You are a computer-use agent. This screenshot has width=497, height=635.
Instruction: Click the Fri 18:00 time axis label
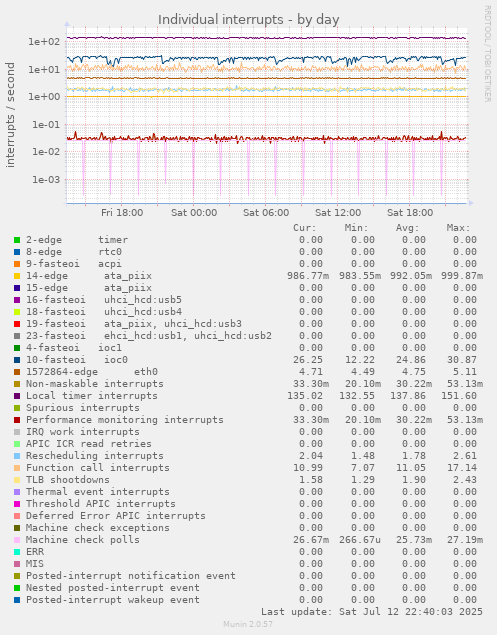122,213
